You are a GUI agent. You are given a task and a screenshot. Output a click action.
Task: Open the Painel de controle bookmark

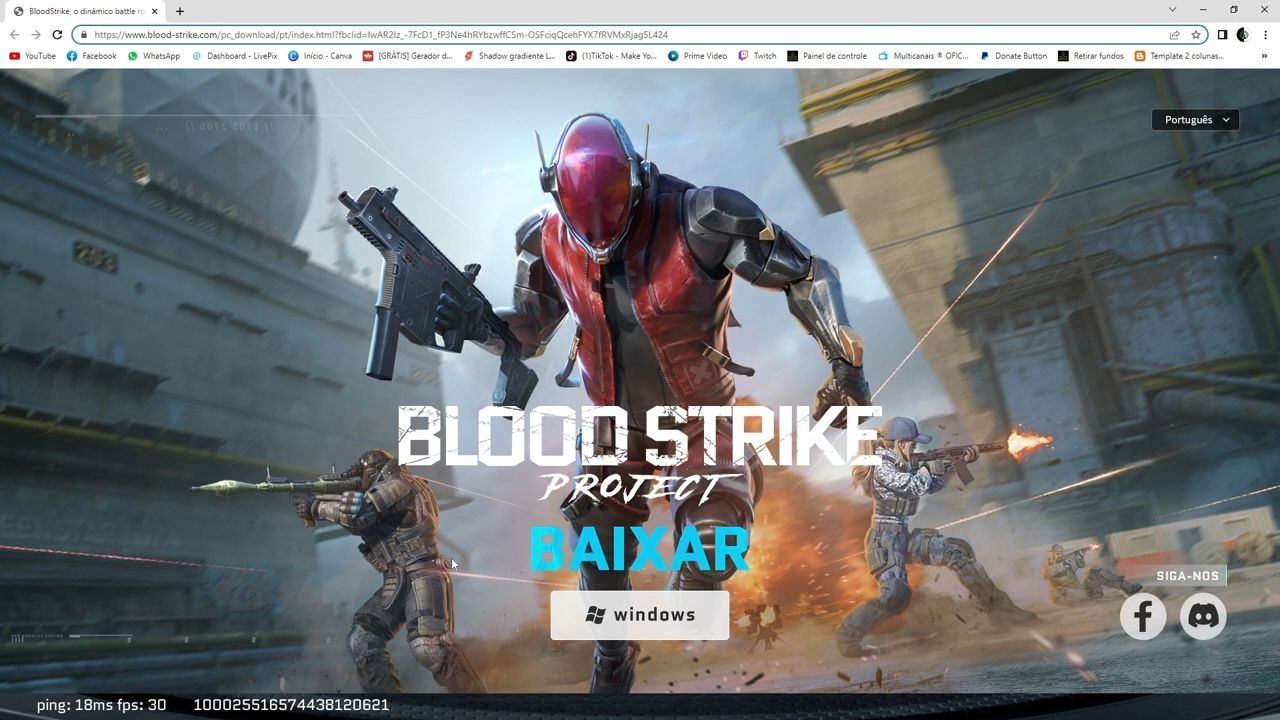pos(827,56)
